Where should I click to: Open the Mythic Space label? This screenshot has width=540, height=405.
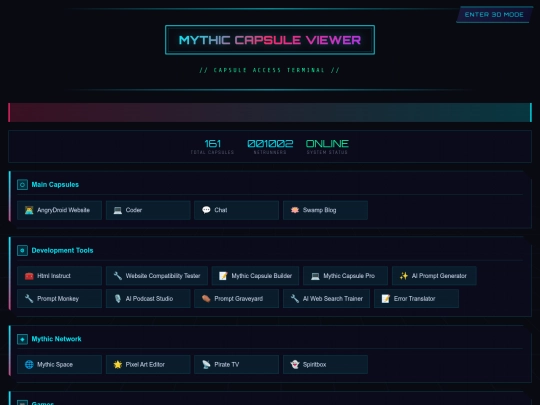point(55,364)
